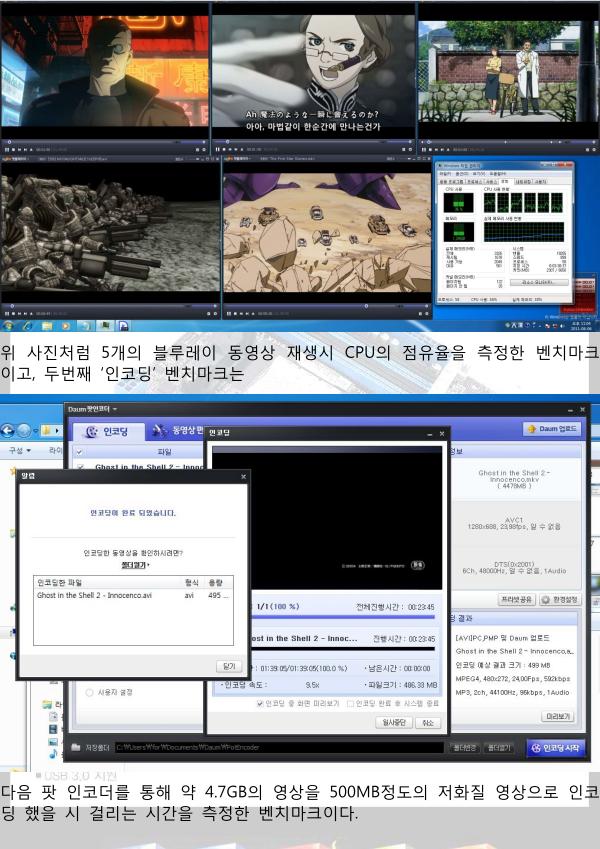This screenshot has height=849, width=600.
Task: Click the close X of the 알림 dialog
Action: click(243, 476)
